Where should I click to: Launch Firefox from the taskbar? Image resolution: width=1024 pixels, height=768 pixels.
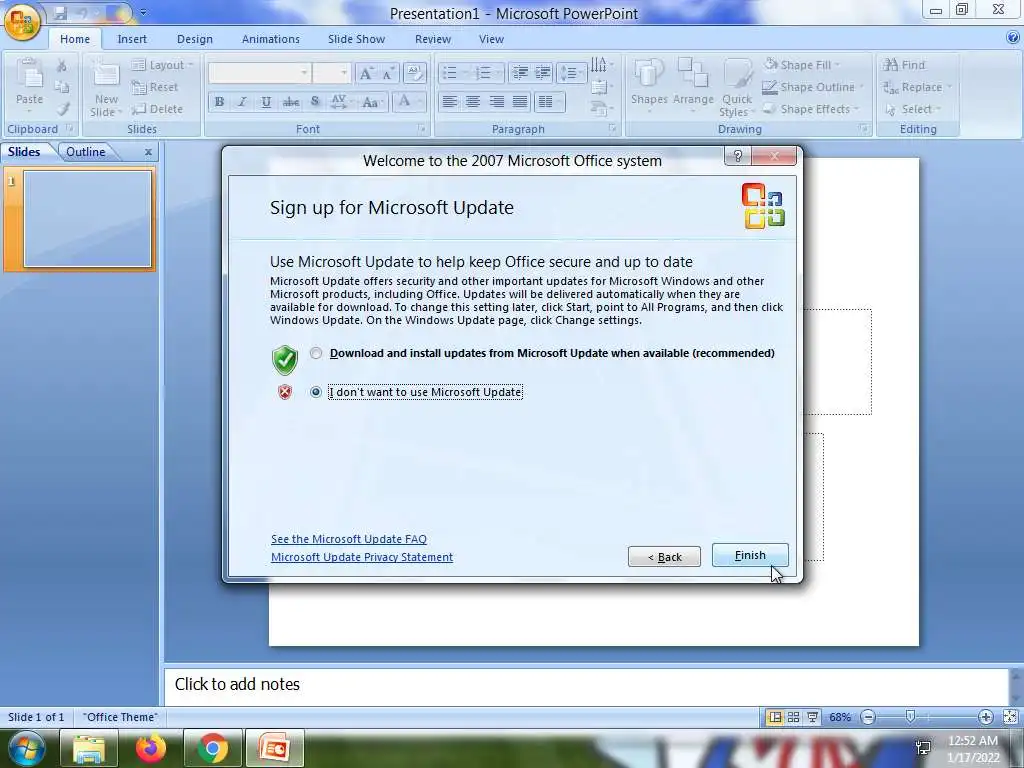[x=151, y=748]
